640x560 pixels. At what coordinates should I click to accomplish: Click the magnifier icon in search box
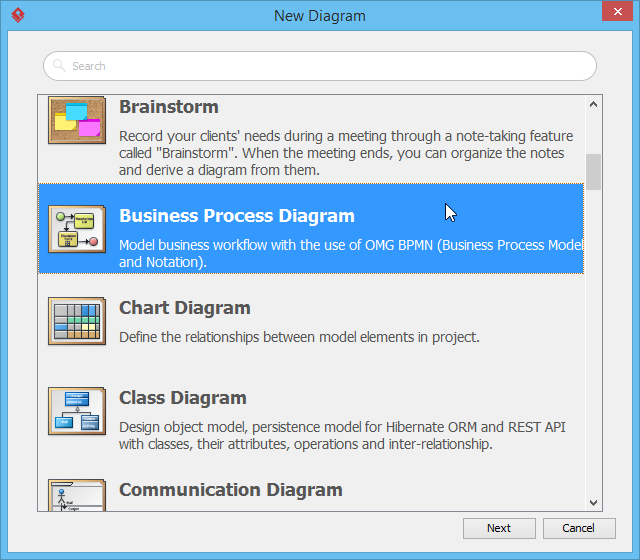59,65
